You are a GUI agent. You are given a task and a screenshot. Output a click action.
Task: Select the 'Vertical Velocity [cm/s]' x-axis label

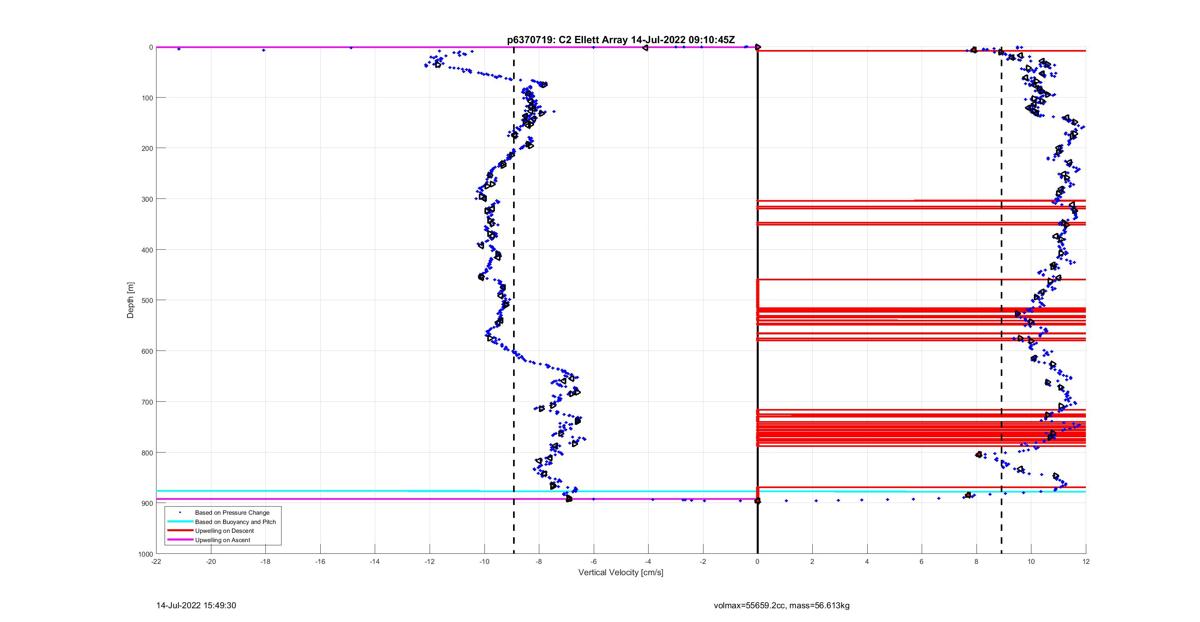pyautogui.click(x=621, y=573)
